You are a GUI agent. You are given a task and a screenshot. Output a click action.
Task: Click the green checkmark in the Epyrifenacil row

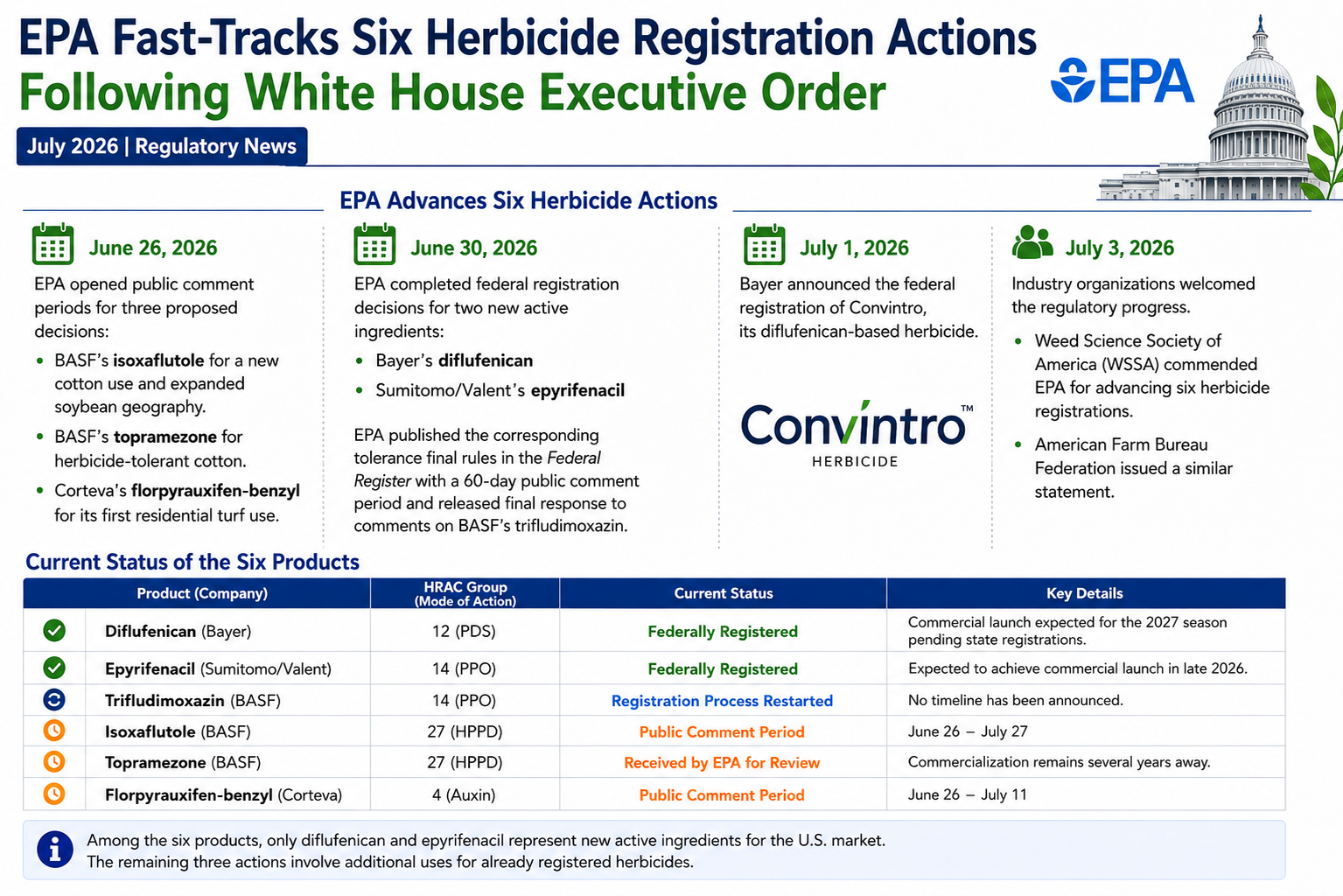(54, 668)
